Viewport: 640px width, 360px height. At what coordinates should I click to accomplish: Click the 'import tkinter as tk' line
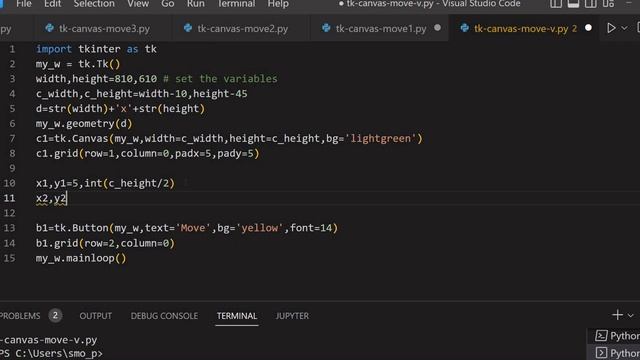(96, 49)
